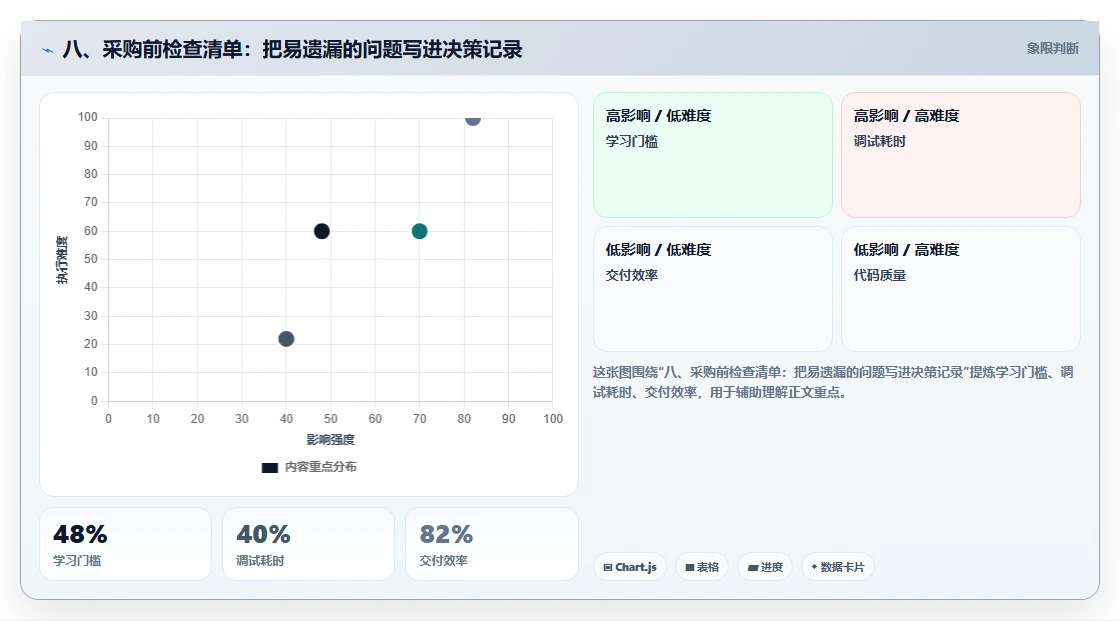Click the 代码质量 quadrant text
This screenshot has width=1120, height=621.
point(879,275)
